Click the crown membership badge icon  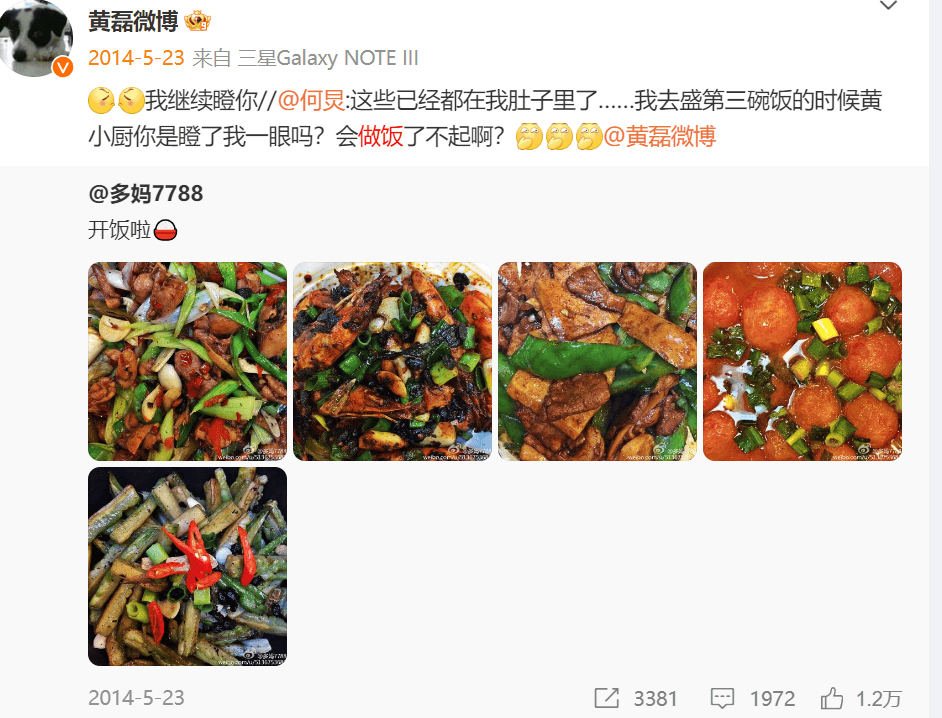(x=198, y=22)
